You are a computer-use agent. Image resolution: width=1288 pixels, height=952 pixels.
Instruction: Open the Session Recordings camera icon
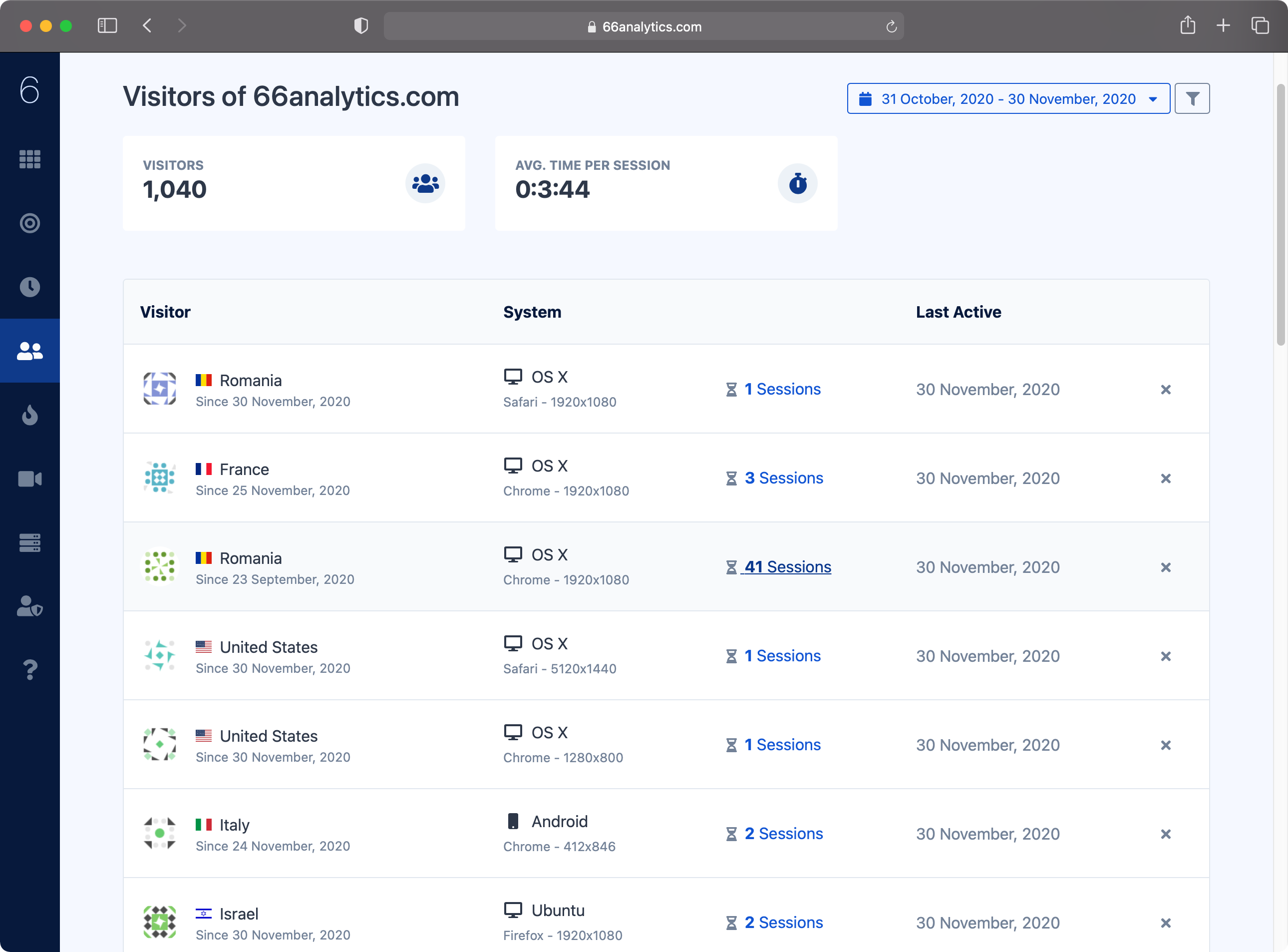point(29,478)
